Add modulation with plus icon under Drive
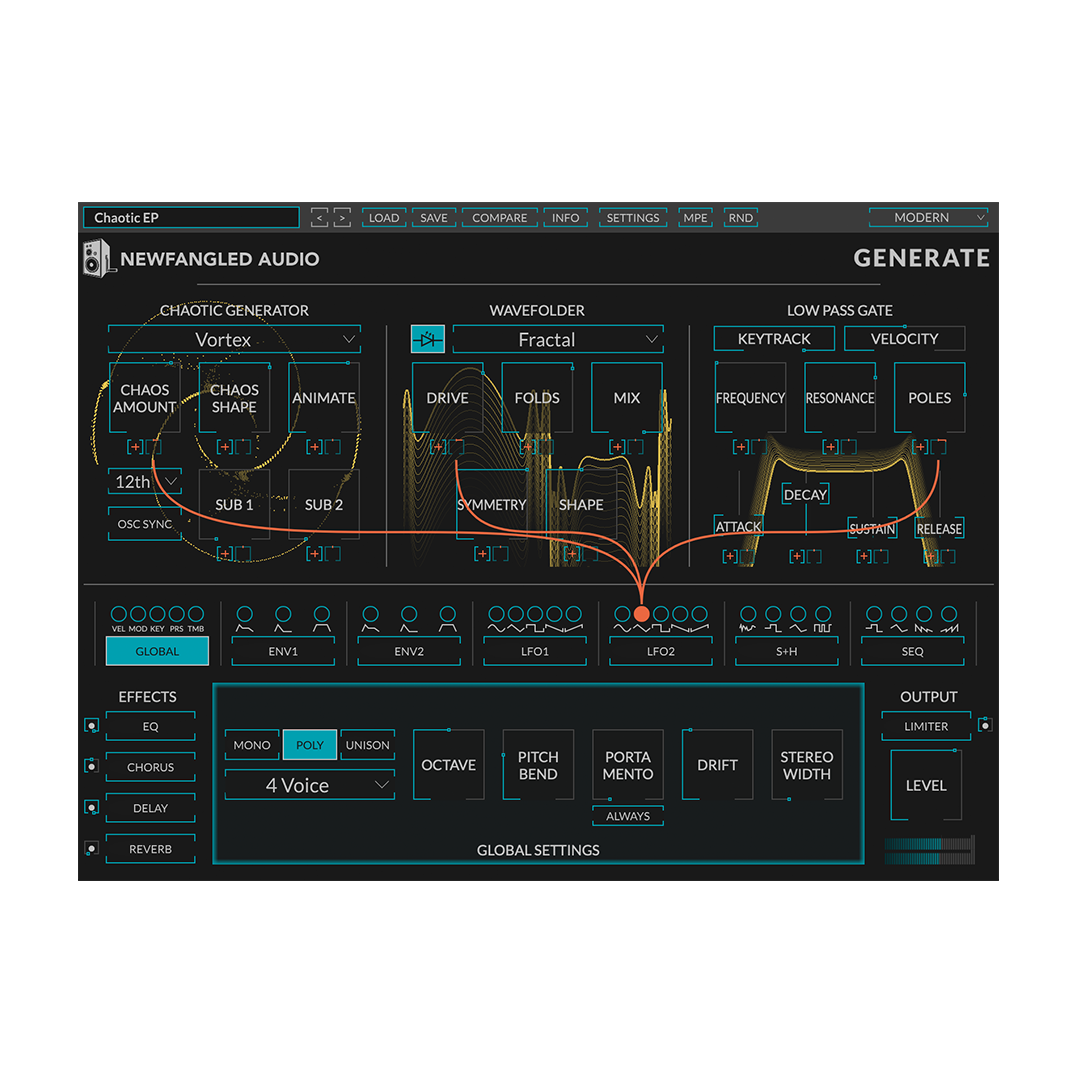Viewport: 1080px width, 1080px height. tap(438, 447)
